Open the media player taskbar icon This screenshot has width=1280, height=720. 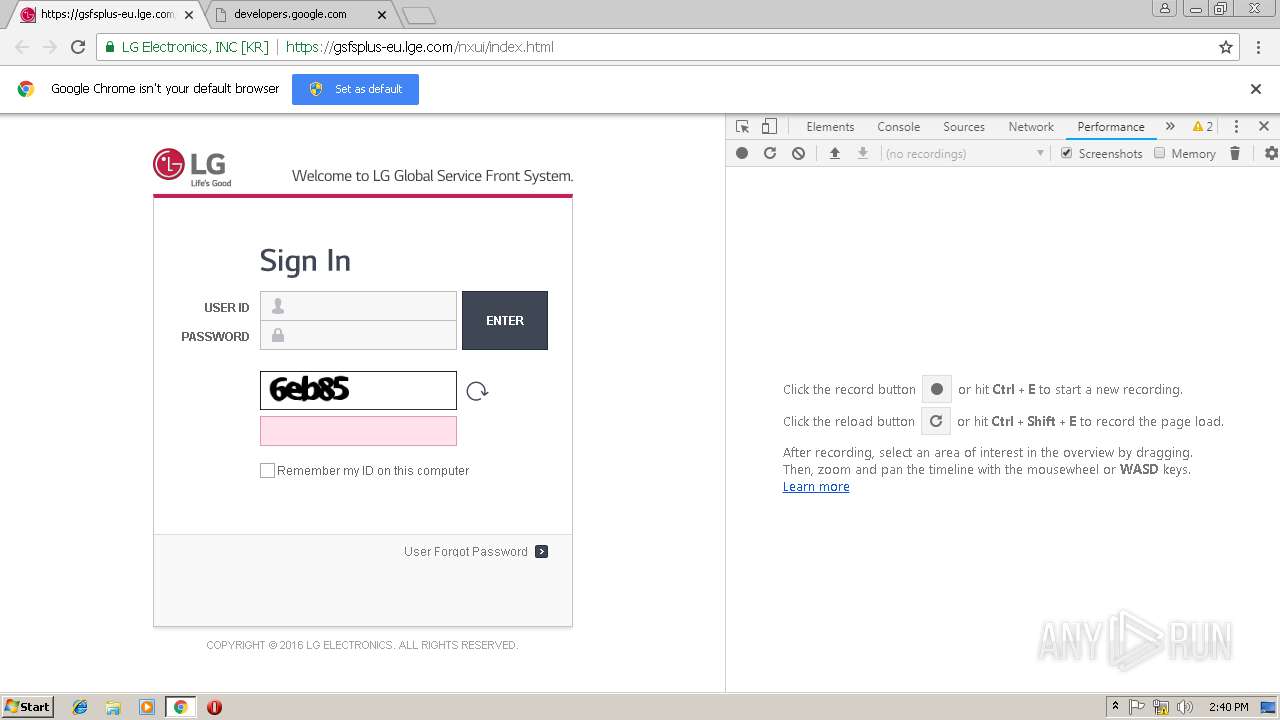click(x=147, y=707)
